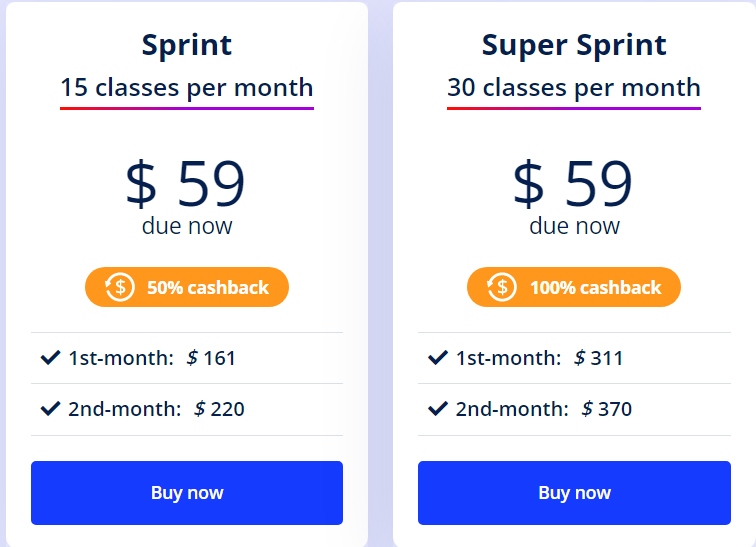Click the 50% cashback dollar icon
The image size is (756, 547).
tap(120, 287)
